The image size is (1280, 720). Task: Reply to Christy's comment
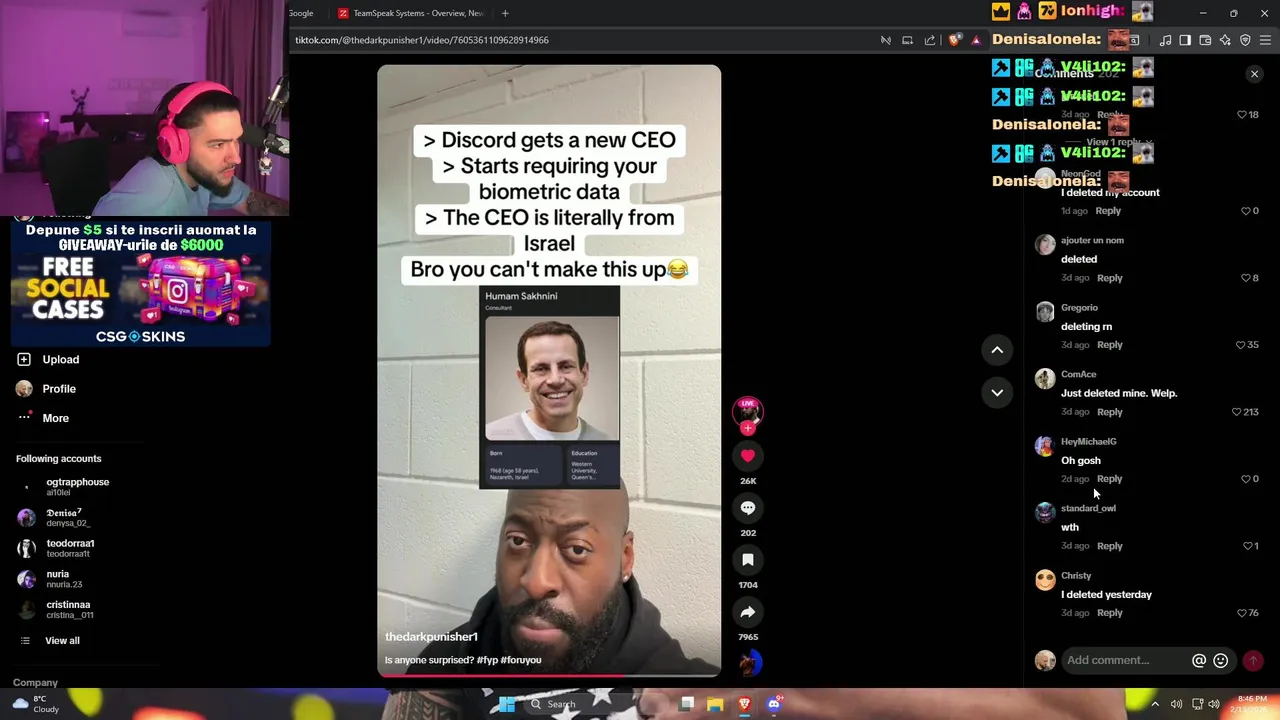(1109, 613)
